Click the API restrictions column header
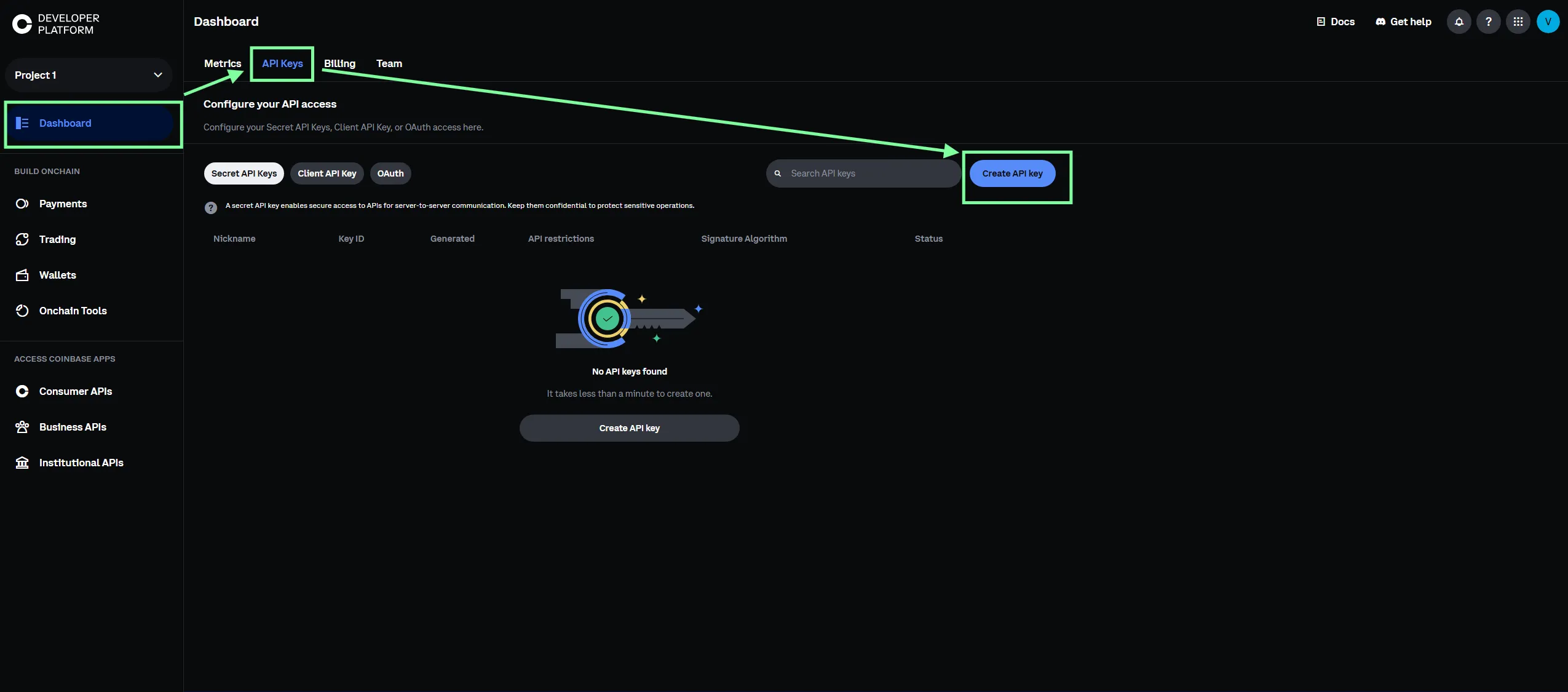Image resolution: width=1568 pixels, height=692 pixels. click(x=561, y=239)
